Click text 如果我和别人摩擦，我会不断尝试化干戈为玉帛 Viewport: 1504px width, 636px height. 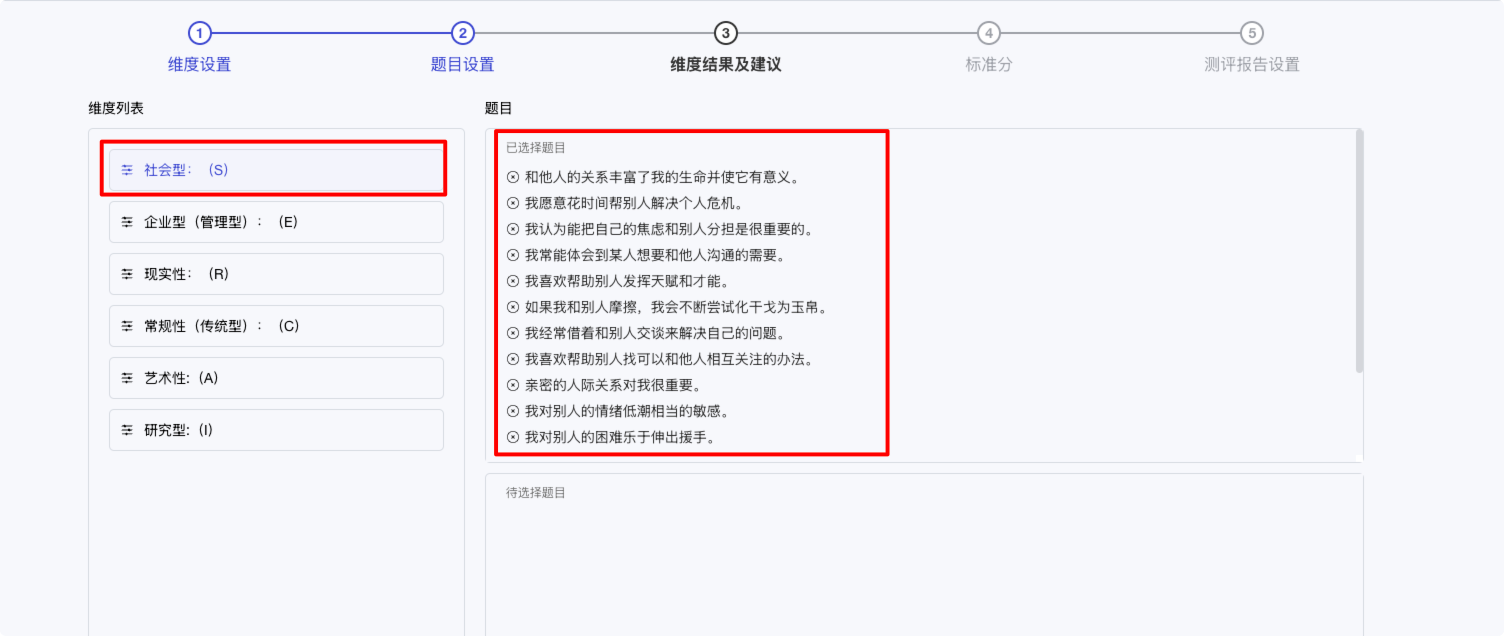click(x=676, y=307)
